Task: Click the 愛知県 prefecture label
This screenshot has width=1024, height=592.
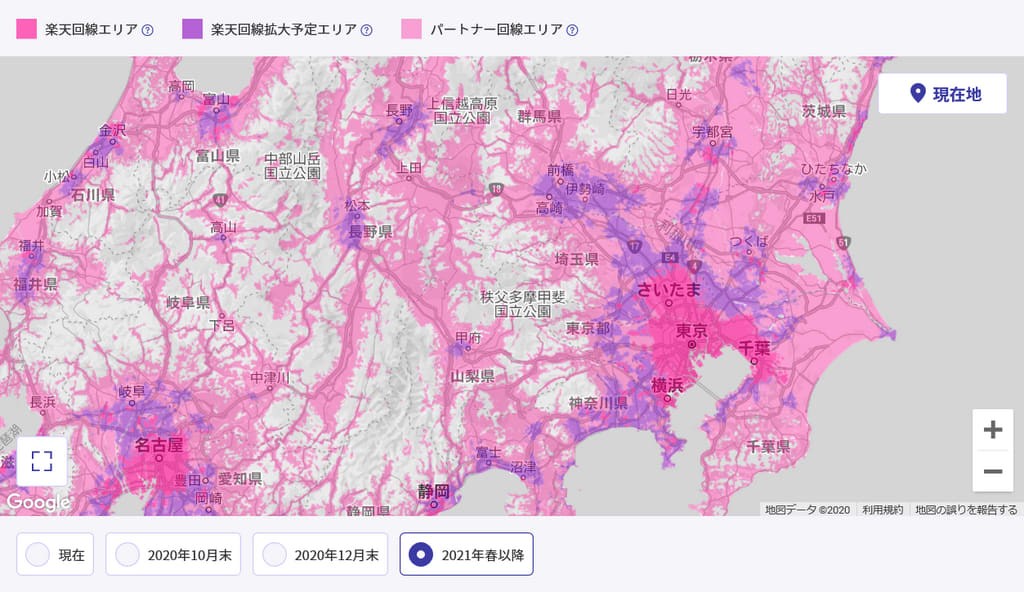Action: [240, 478]
